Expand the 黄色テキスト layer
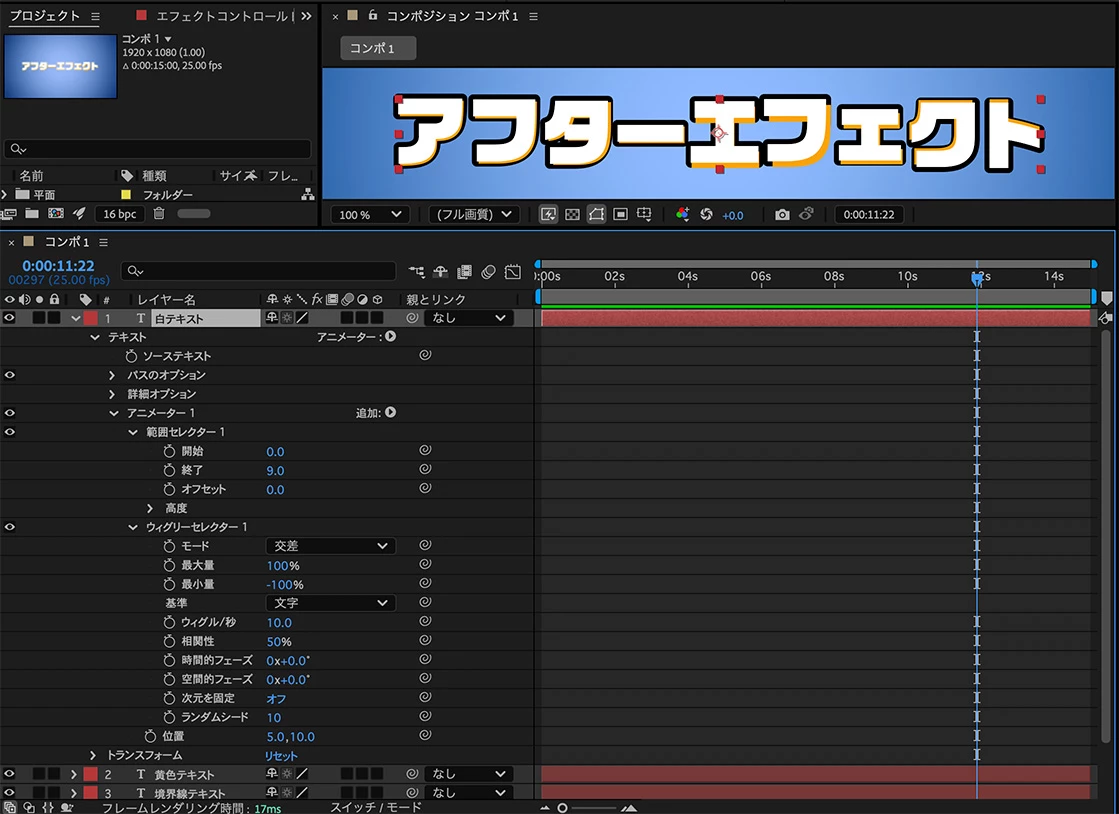Screen dimensions: 1119x814 click(74, 774)
